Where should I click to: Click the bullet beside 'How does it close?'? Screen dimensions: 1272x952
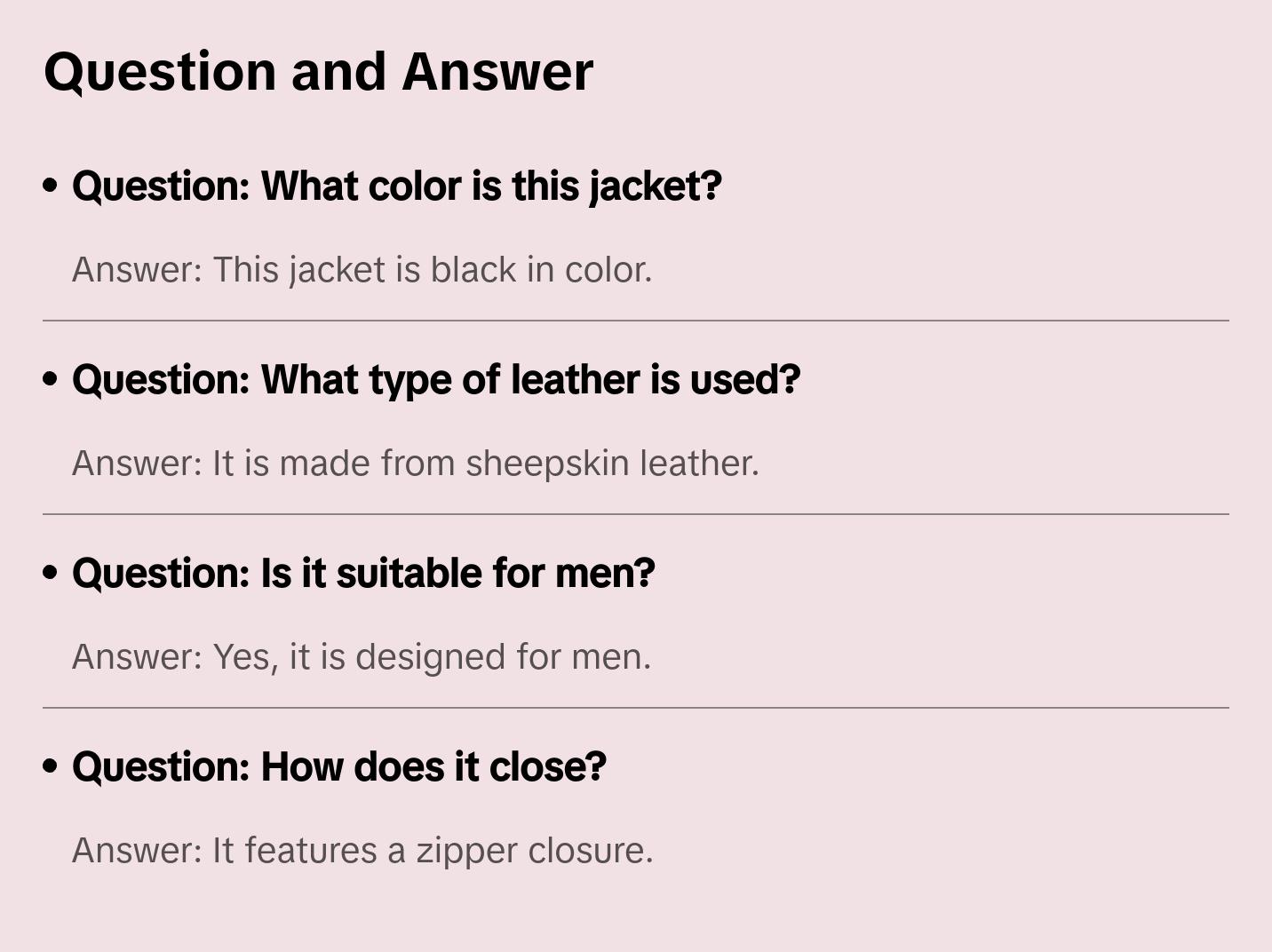click(x=51, y=767)
